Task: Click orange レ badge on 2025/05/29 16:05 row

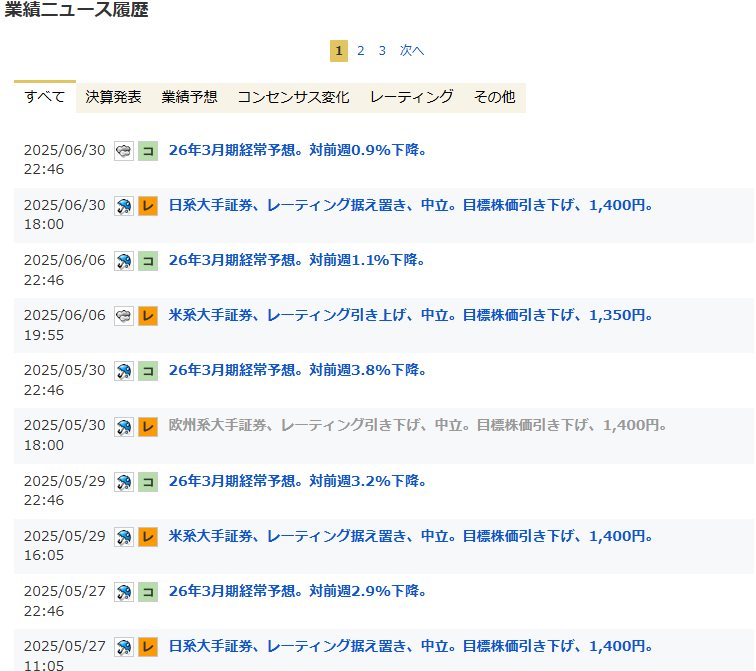Action: click(148, 537)
